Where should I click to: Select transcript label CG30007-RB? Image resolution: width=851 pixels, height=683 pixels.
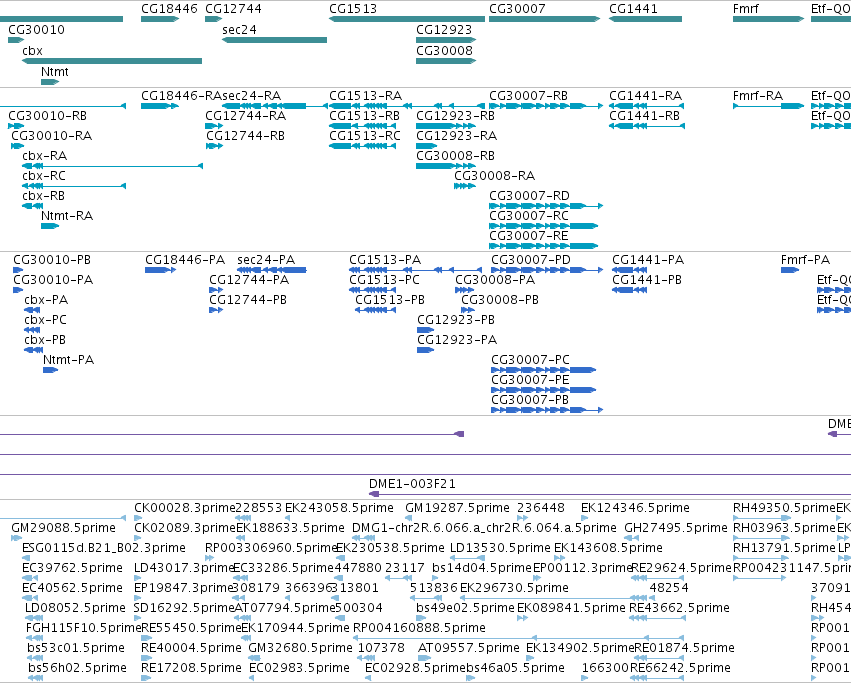(x=528, y=96)
